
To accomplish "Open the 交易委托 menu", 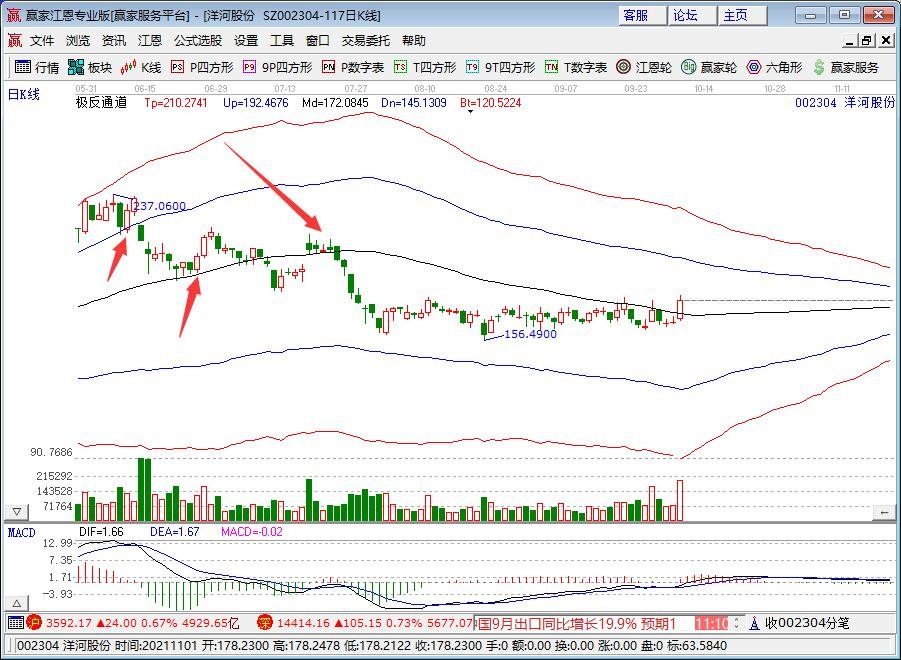I will [x=366, y=41].
